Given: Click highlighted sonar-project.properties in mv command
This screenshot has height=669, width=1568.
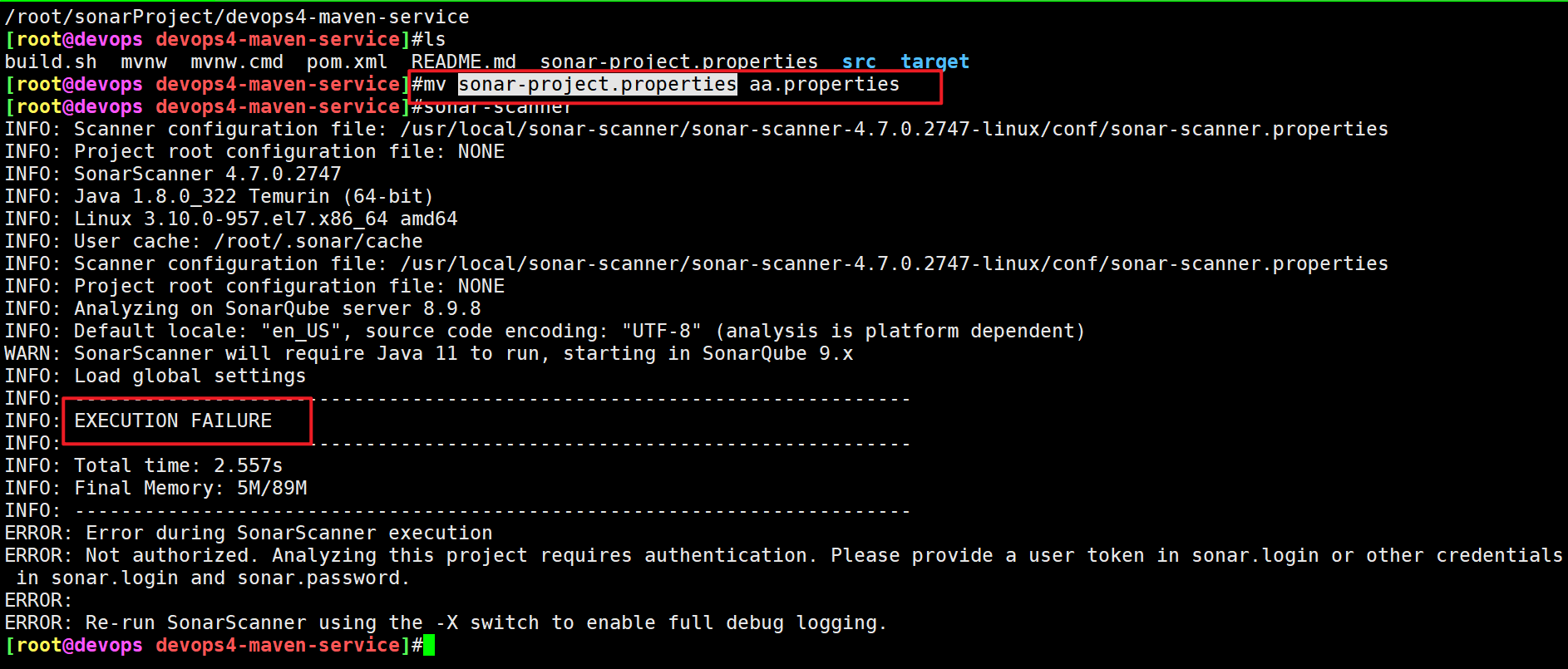Looking at the screenshot, I should 597,84.
